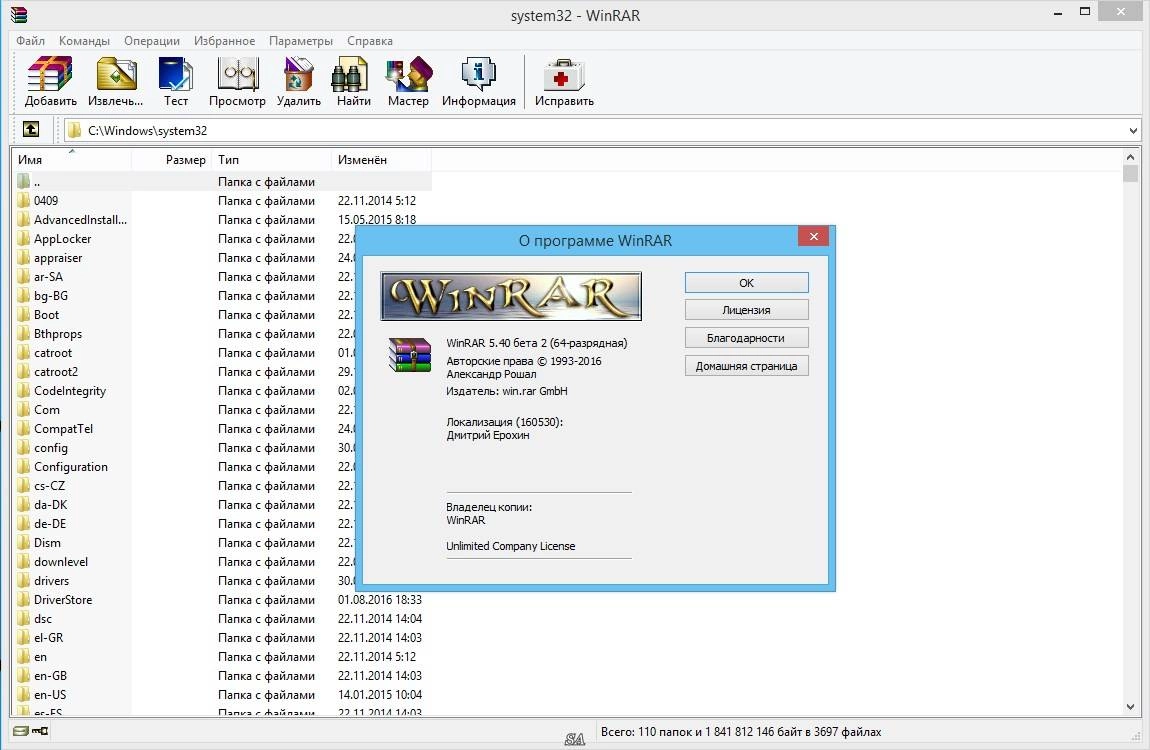Select the Dism folder icon
The width and height of the screenshot is (1150, 750).
[23, 543]
